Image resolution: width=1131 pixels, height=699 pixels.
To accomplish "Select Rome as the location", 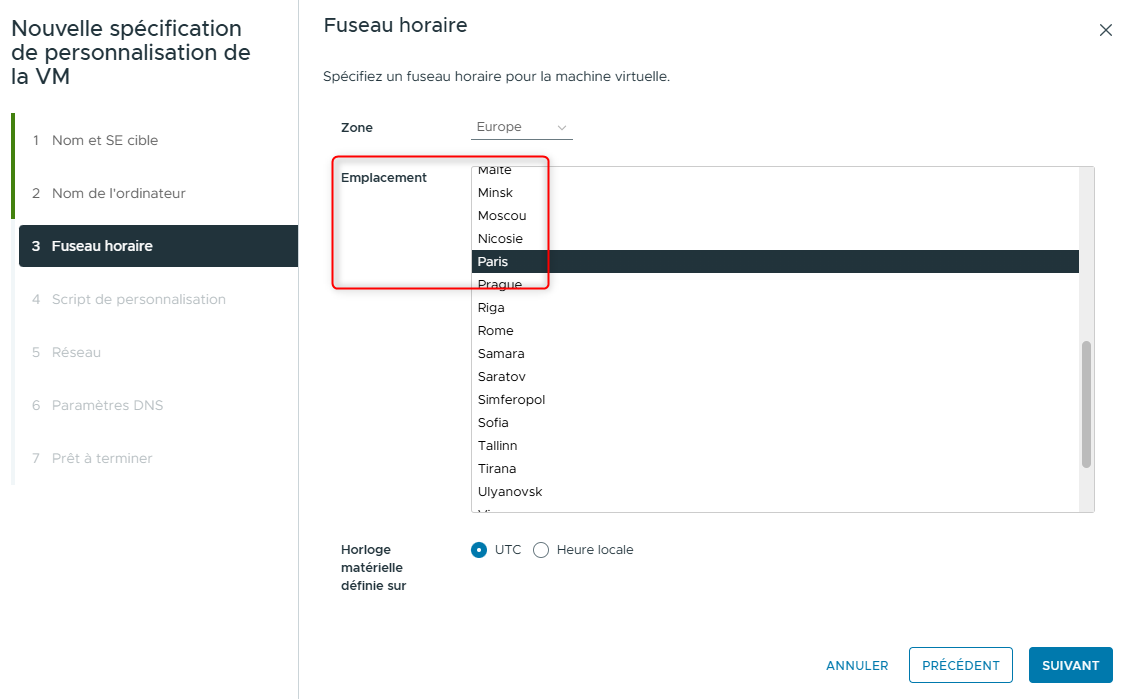I will [496, 331].
